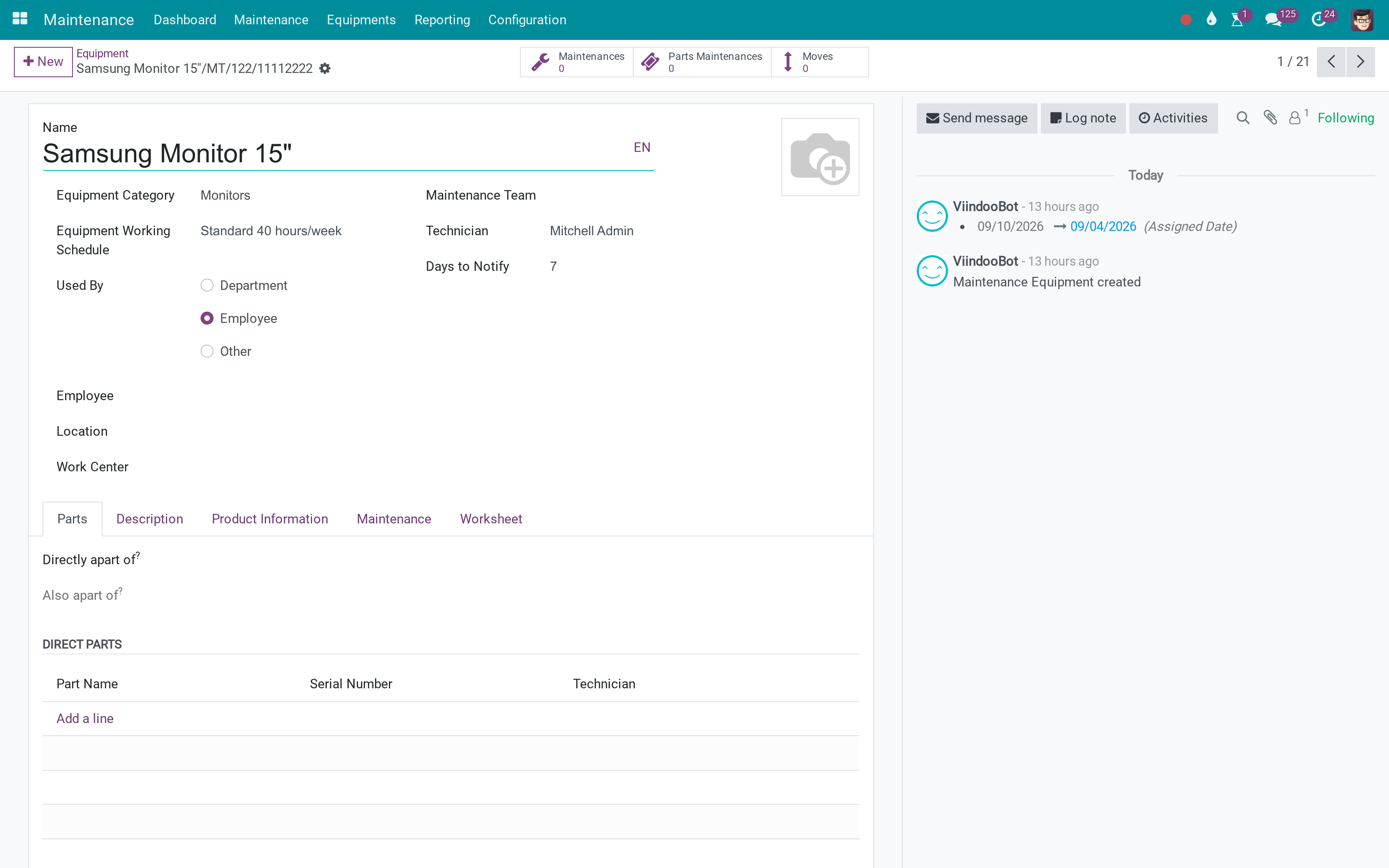Go to the next equipment record

point(1360,62)
